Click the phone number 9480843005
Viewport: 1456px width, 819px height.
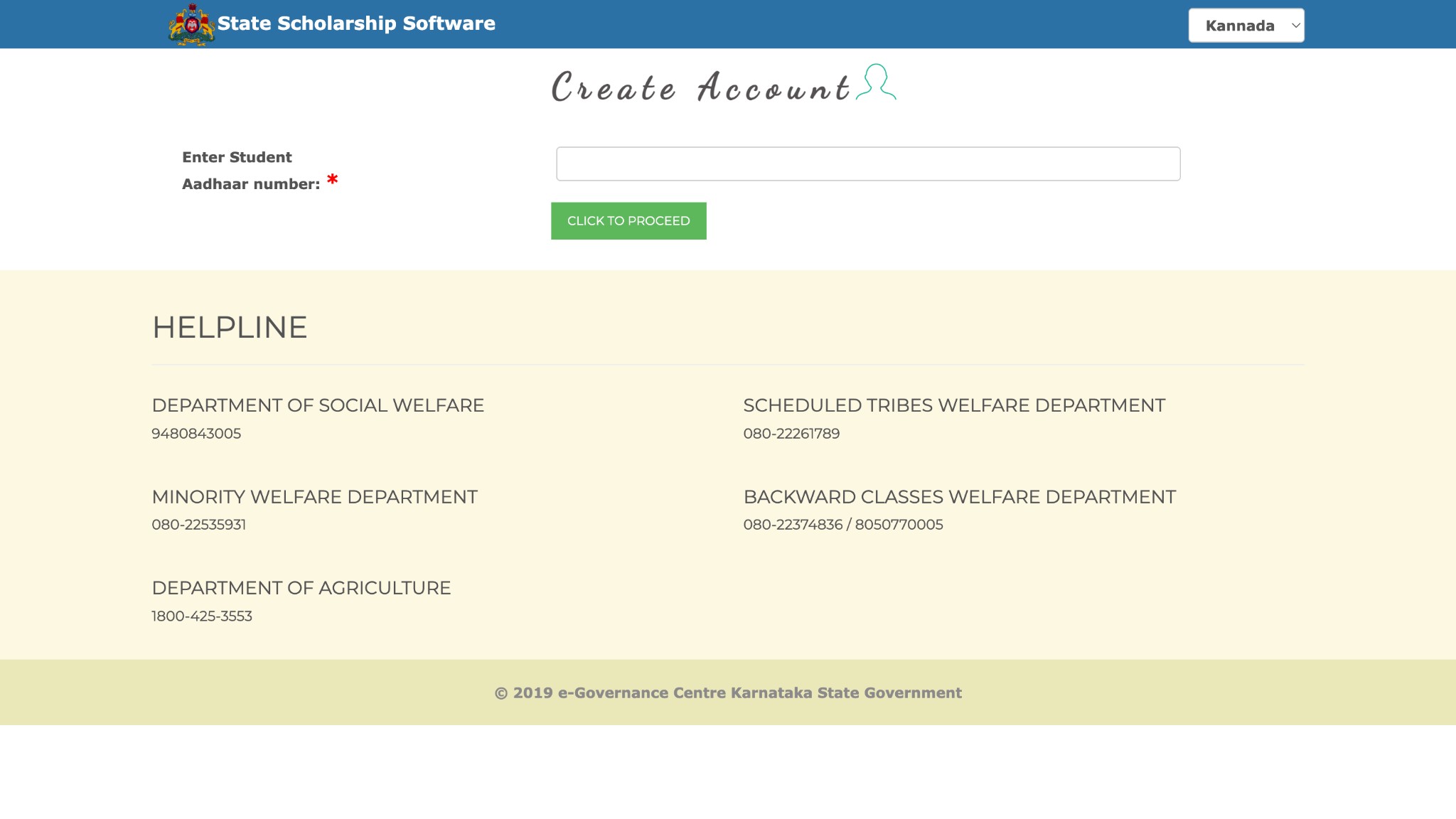(196, 434)
